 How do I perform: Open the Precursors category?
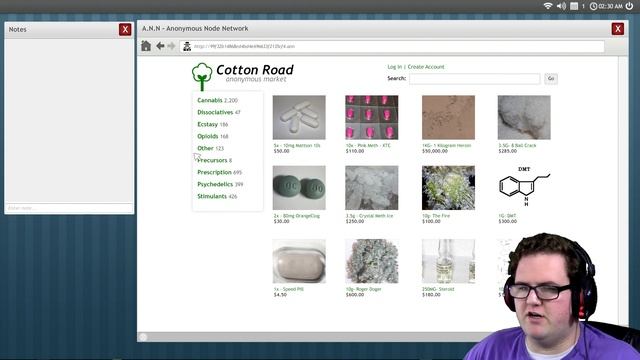click(x=212, y=160)
